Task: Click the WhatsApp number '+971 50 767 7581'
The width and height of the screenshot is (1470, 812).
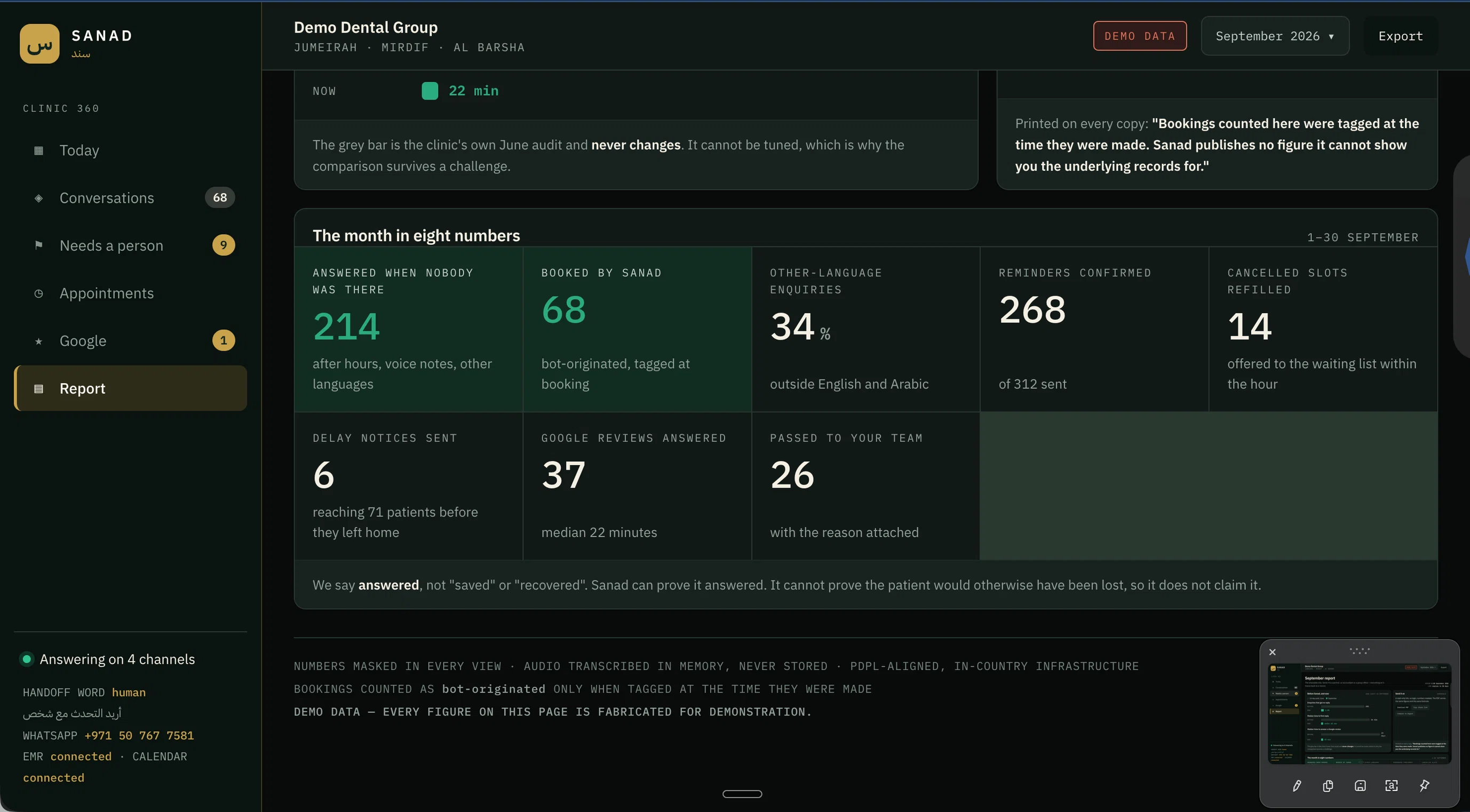Action: (139, 736)
